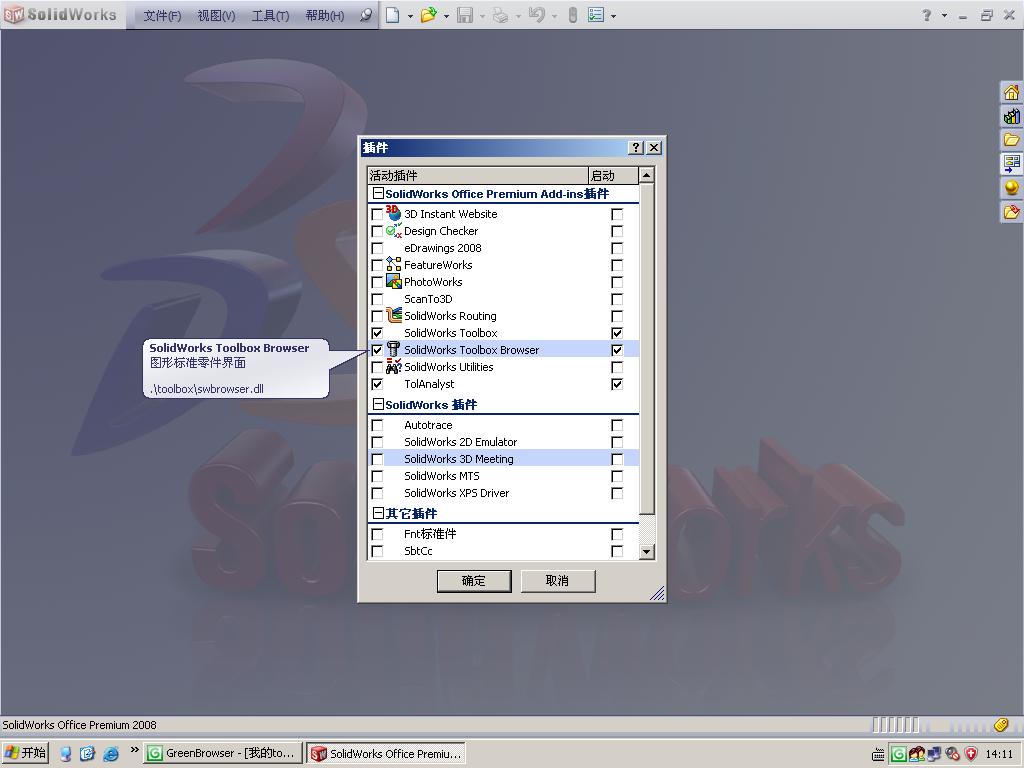Click the Rebuild traffic-light icon
This screenshot has height=768, width=1024.
click(573, 15)
